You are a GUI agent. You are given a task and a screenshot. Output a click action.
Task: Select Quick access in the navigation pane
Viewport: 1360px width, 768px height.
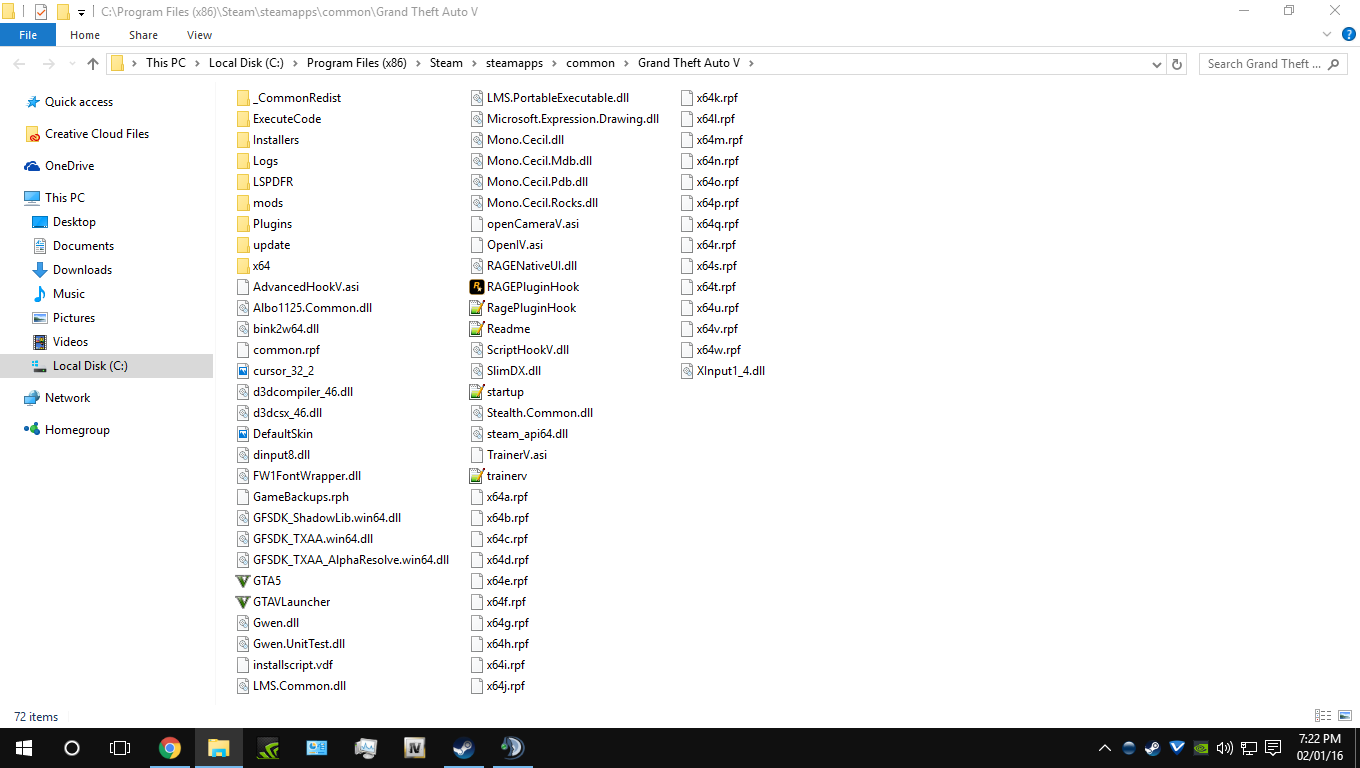(79, 102)
